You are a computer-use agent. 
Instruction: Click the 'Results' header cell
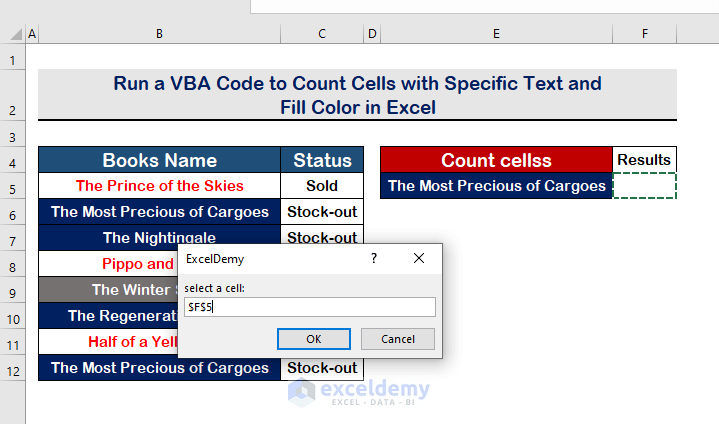pyautogui.click(x=645, y=160)
